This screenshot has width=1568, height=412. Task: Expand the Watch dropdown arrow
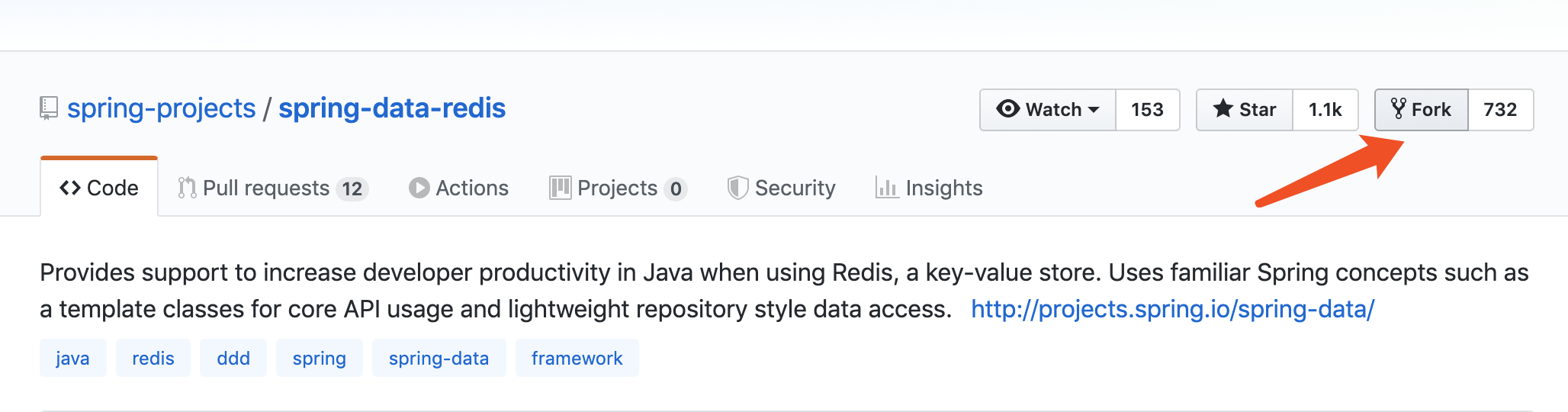tap(1094, 110)
